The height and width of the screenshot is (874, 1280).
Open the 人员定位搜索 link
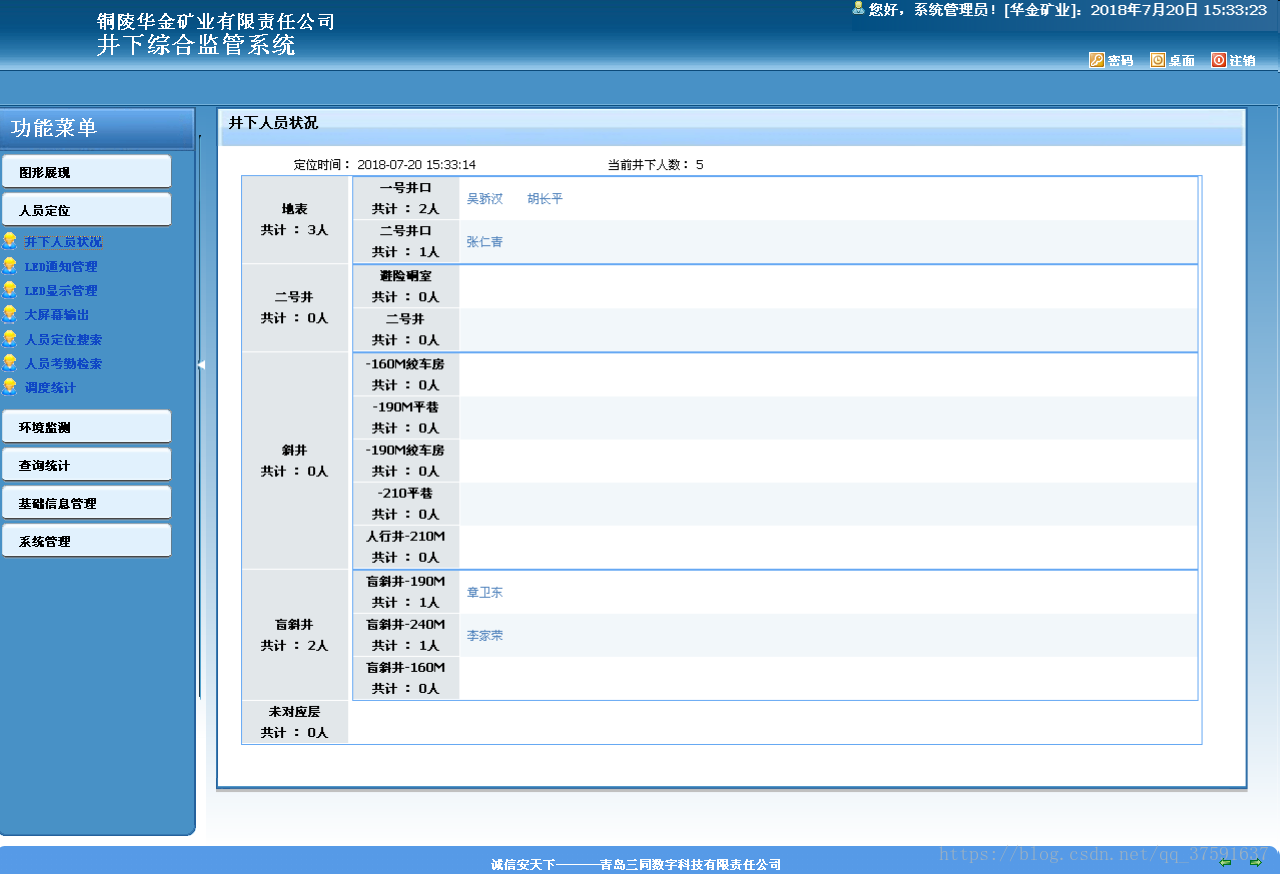tap(63, 340)
